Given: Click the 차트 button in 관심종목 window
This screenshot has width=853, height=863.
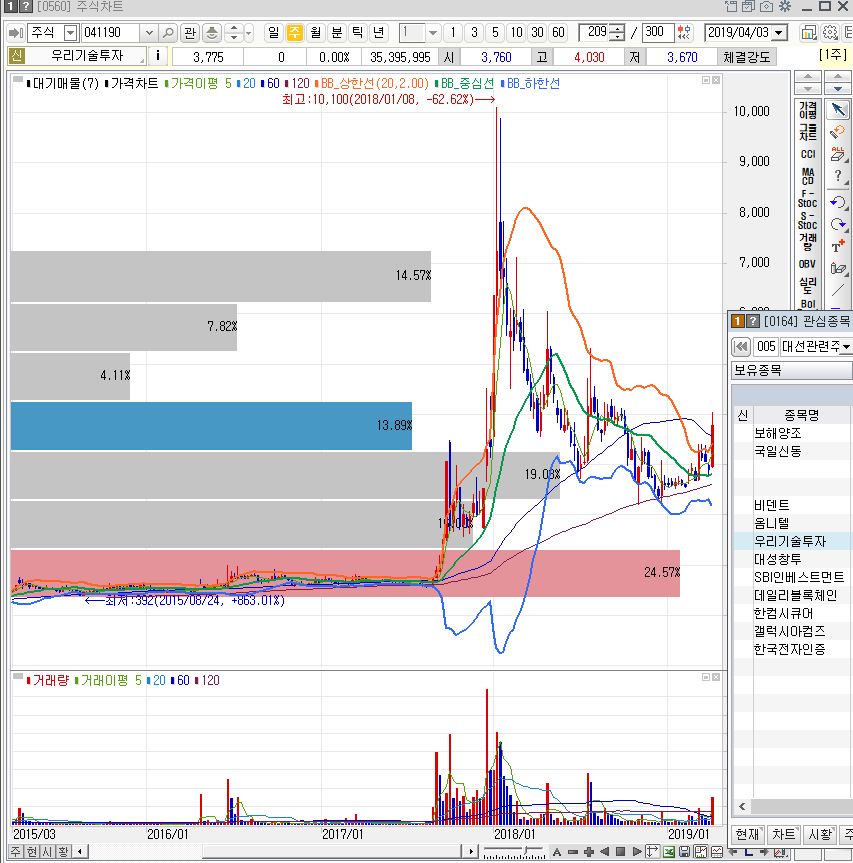Looking at the screenshot, I should pyautogui.click(x=784, y=834).
